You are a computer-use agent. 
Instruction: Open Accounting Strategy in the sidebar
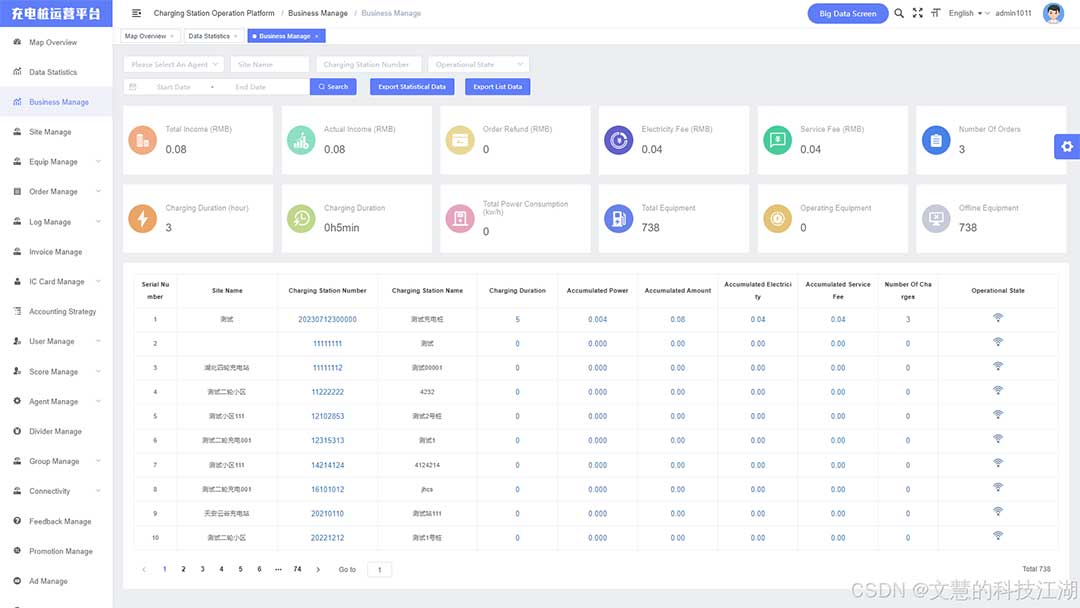pos(56,312)
